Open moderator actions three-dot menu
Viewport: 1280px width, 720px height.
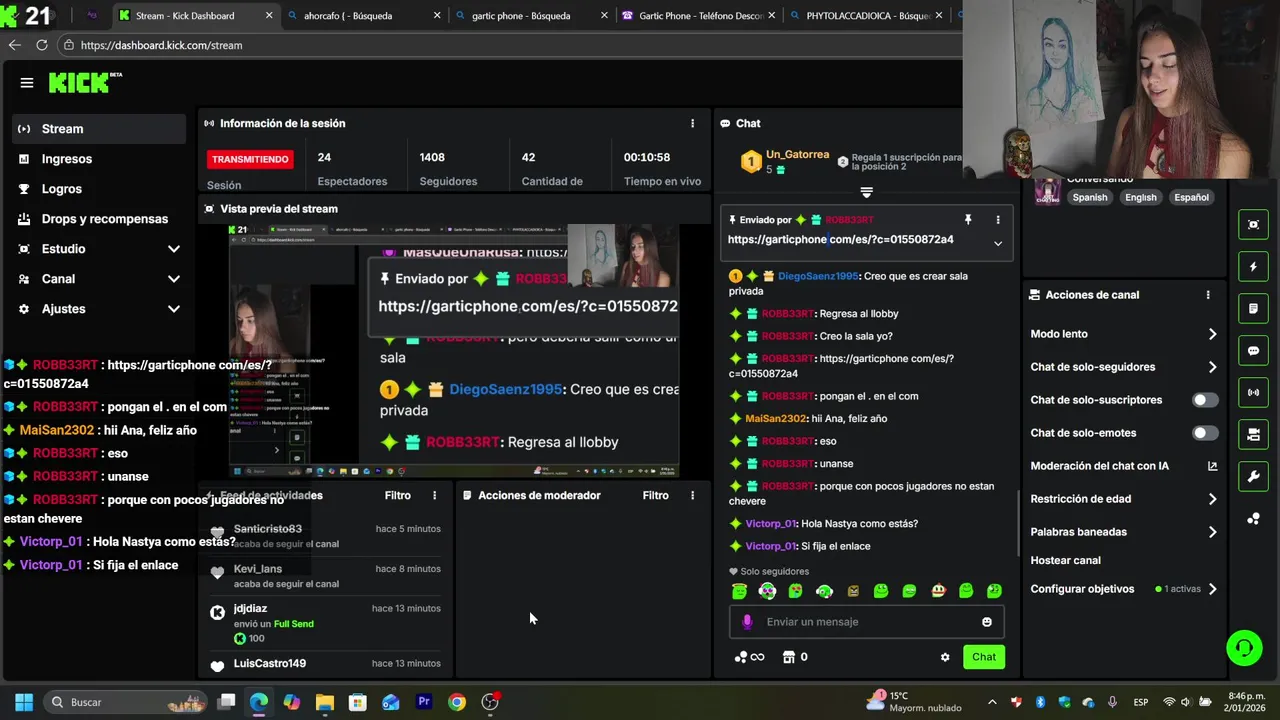[692, 495]
